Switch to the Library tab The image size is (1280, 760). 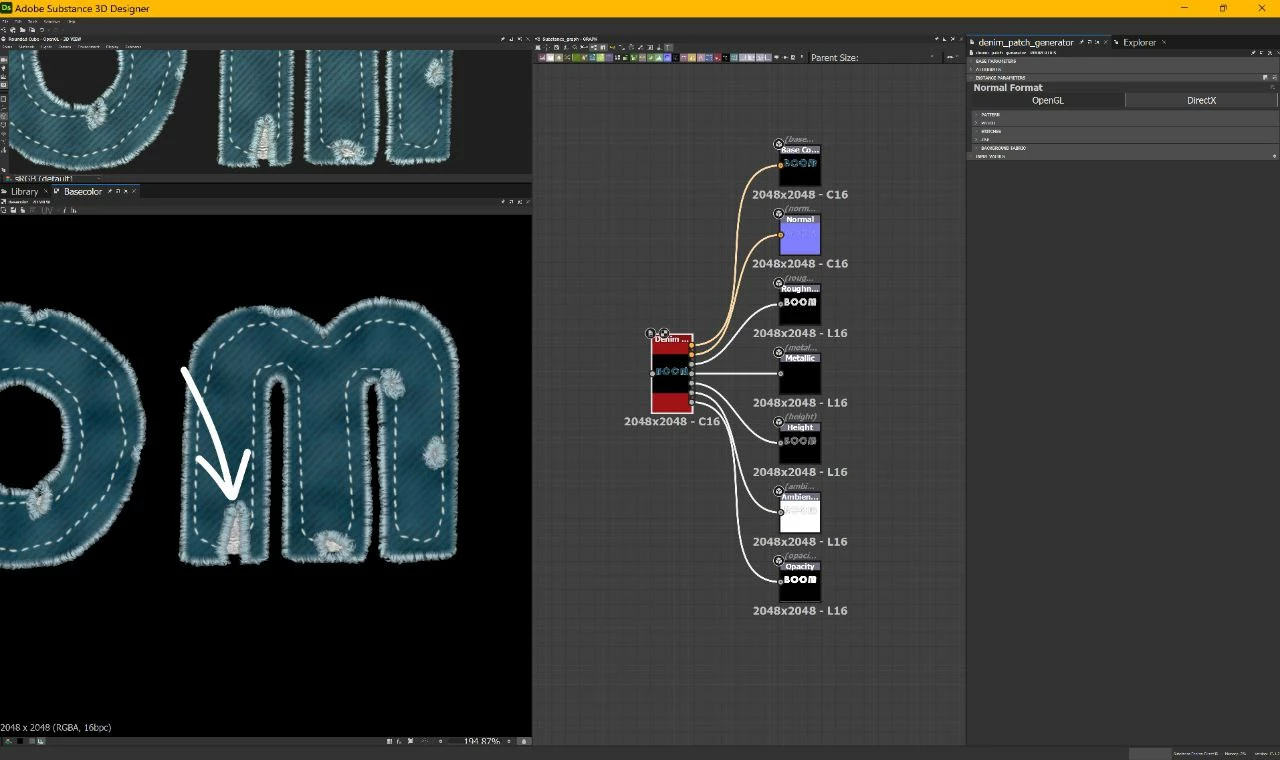coord(24,191)
